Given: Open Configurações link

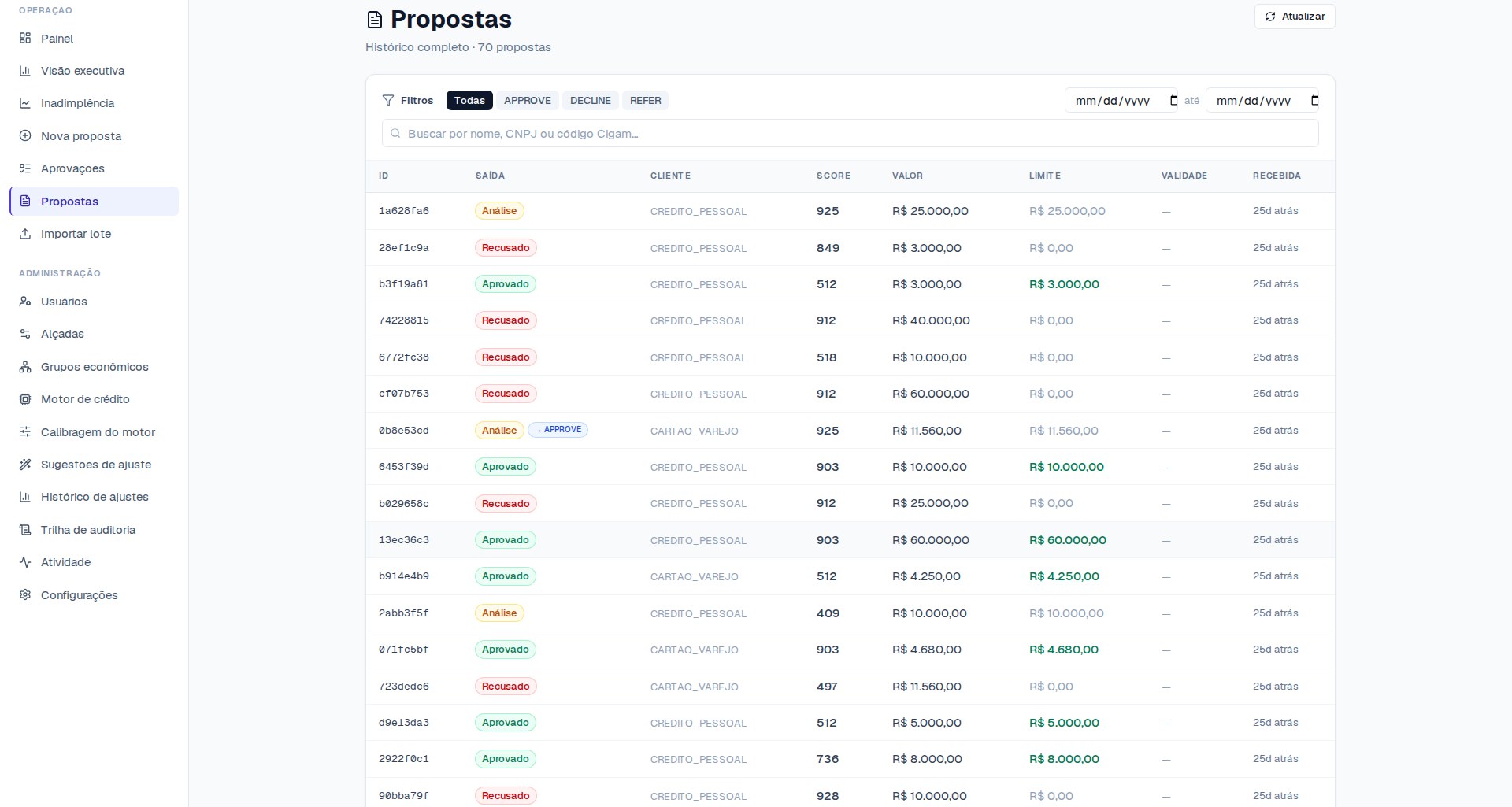Looking at the screenshot, I should point(94,594).
